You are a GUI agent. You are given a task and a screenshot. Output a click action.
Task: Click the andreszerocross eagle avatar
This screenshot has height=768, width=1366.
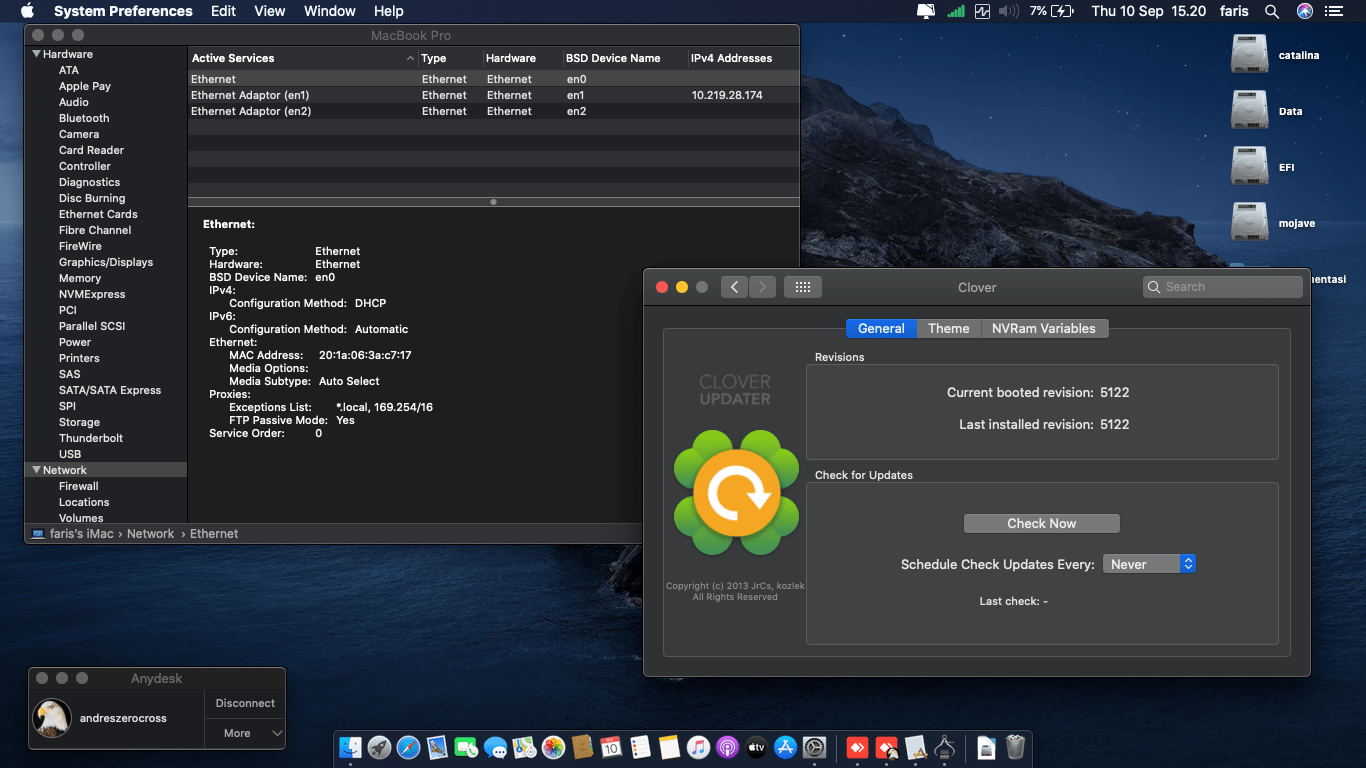pyautogui.click(x=52, y=718)
